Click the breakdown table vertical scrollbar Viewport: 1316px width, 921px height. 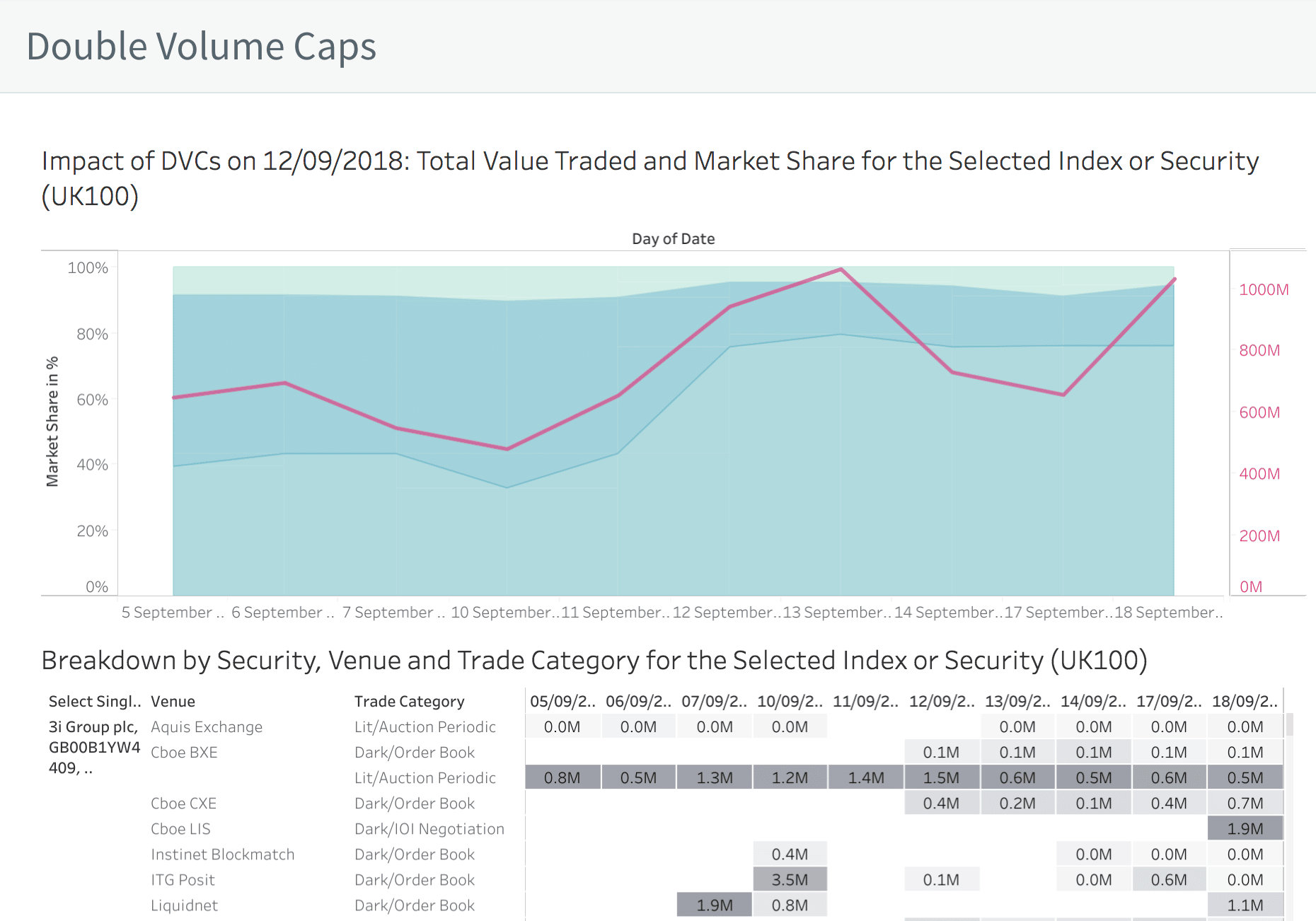click(x=1290, y=725)
